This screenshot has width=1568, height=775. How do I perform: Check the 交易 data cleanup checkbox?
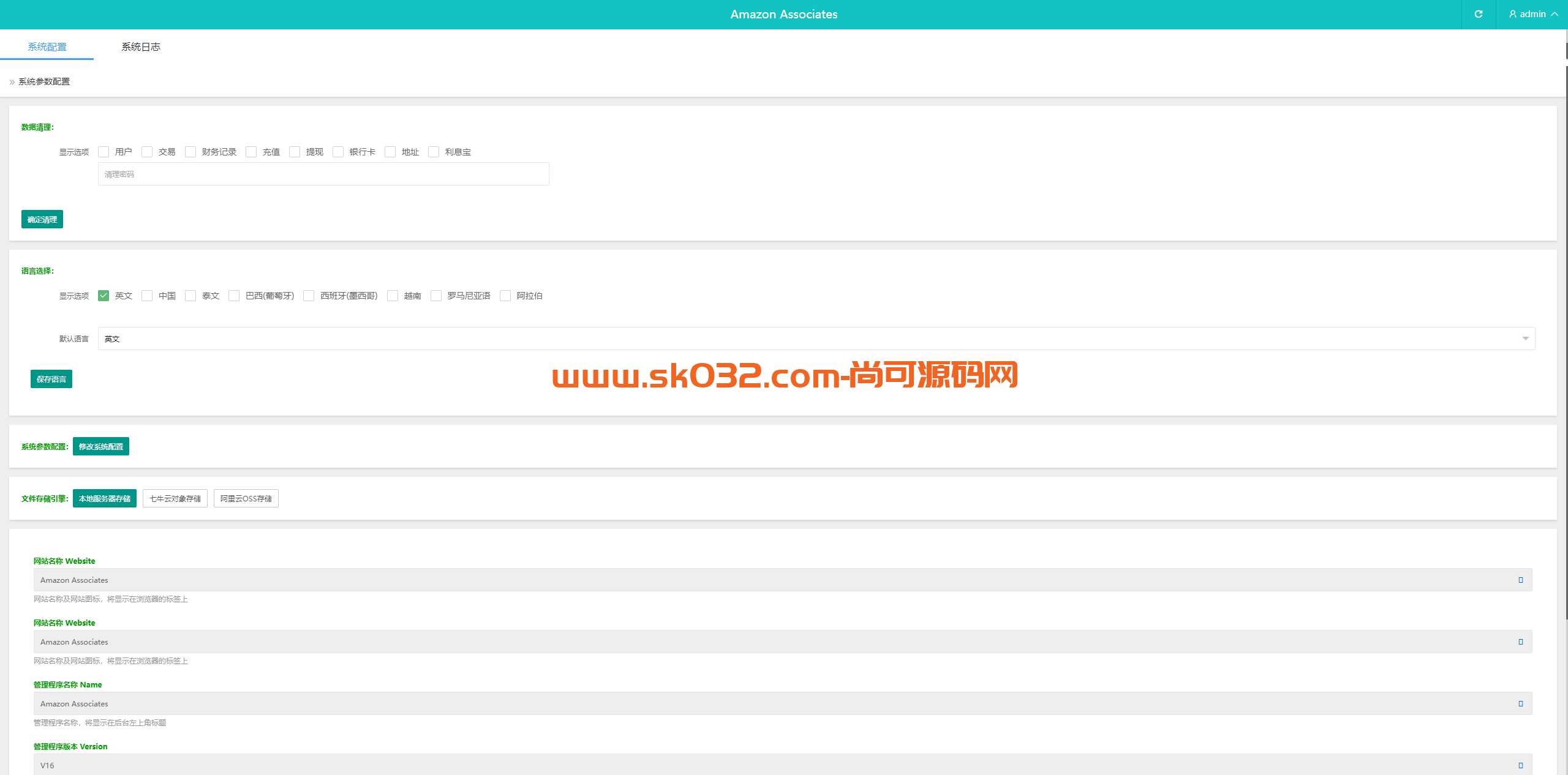(x=147, y=152)
